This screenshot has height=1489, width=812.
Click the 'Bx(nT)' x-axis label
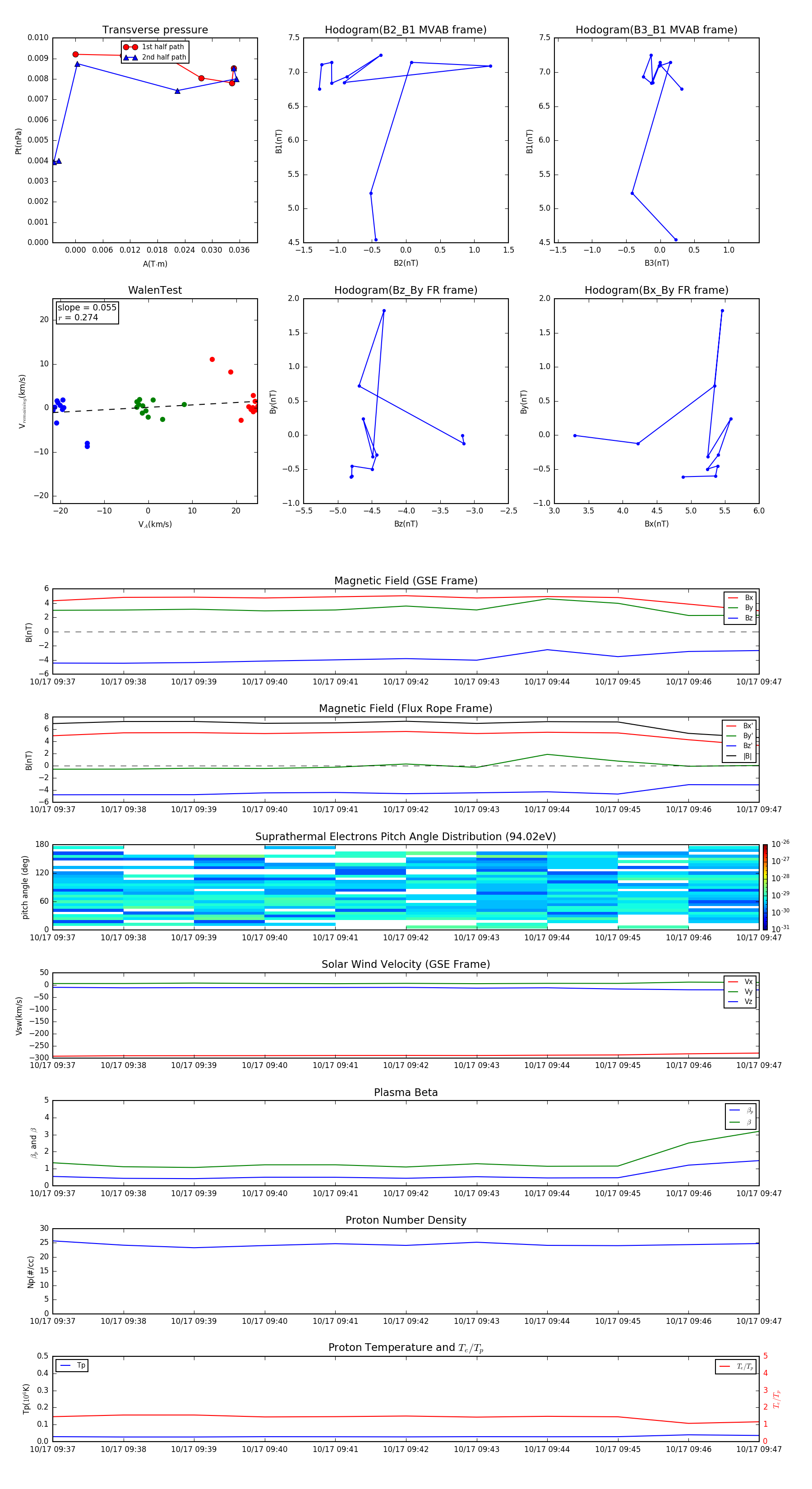656,524
